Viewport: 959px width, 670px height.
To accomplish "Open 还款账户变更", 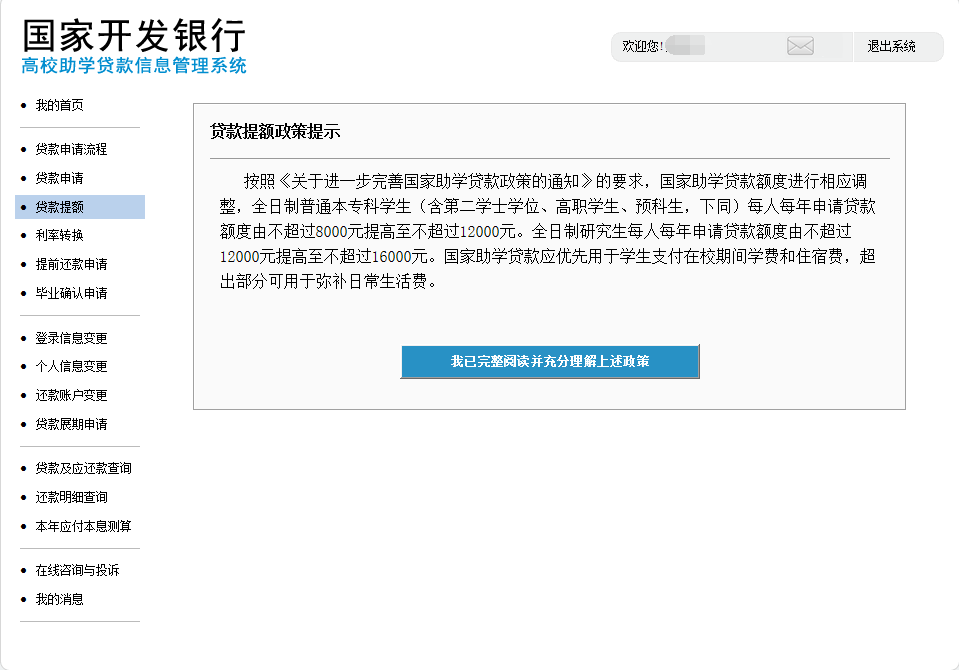I will (x=71, y=395).
